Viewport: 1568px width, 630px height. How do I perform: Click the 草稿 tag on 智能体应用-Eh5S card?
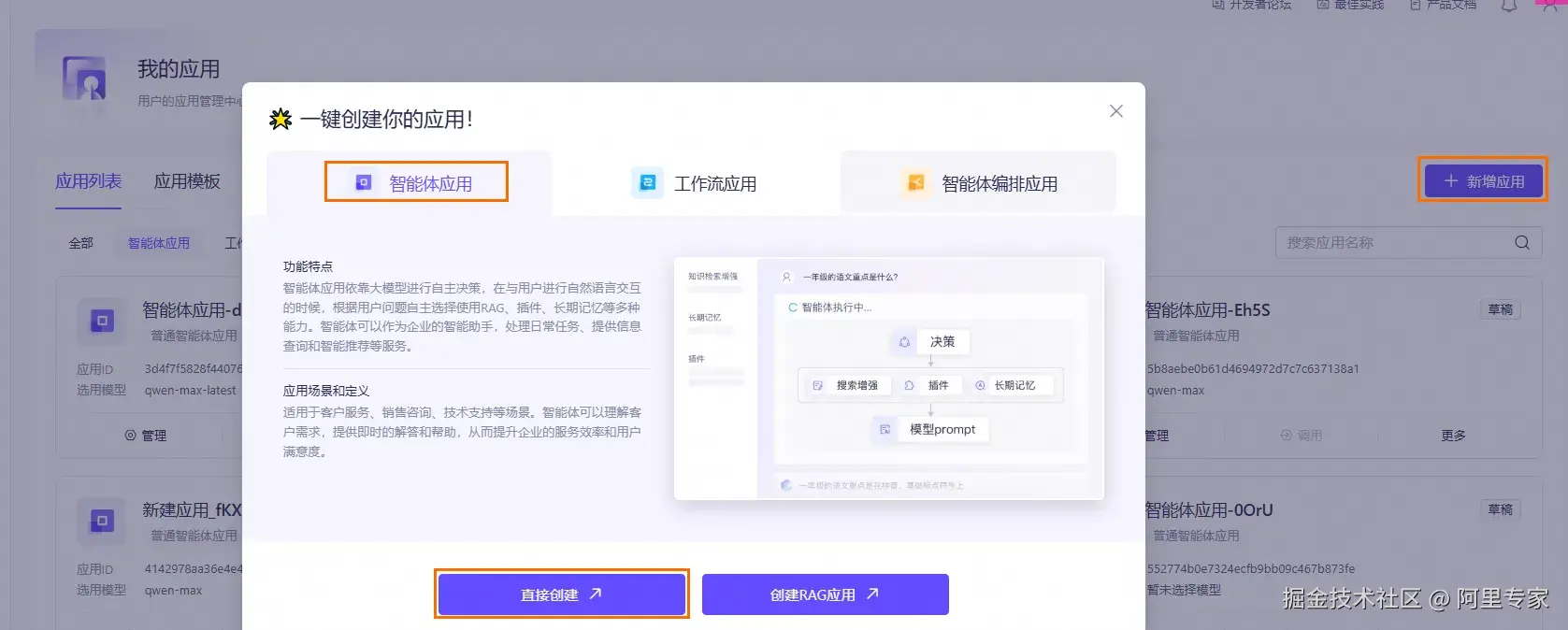[1500, 309]
